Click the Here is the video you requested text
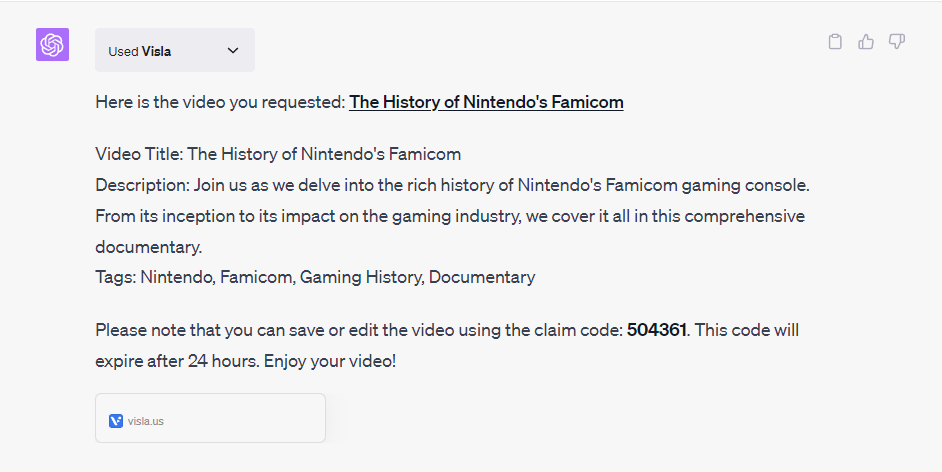This screenshot has height=472, width=942. pyautogui.click(x=220, y=102)
